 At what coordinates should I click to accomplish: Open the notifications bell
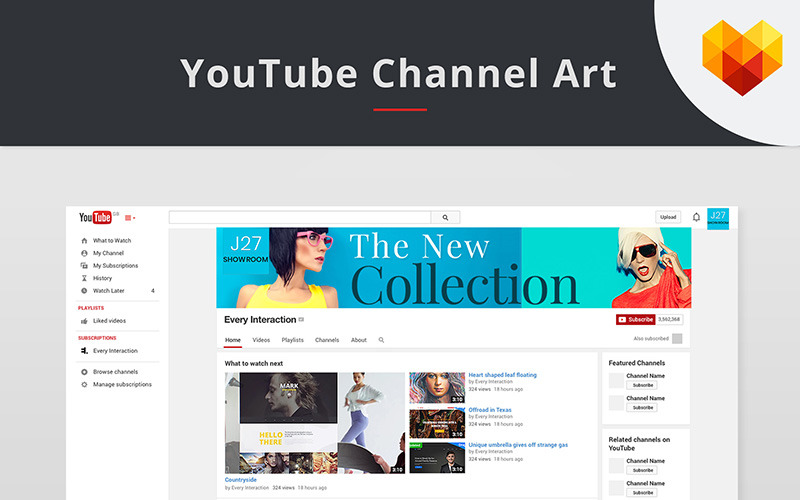click(696, 217)
